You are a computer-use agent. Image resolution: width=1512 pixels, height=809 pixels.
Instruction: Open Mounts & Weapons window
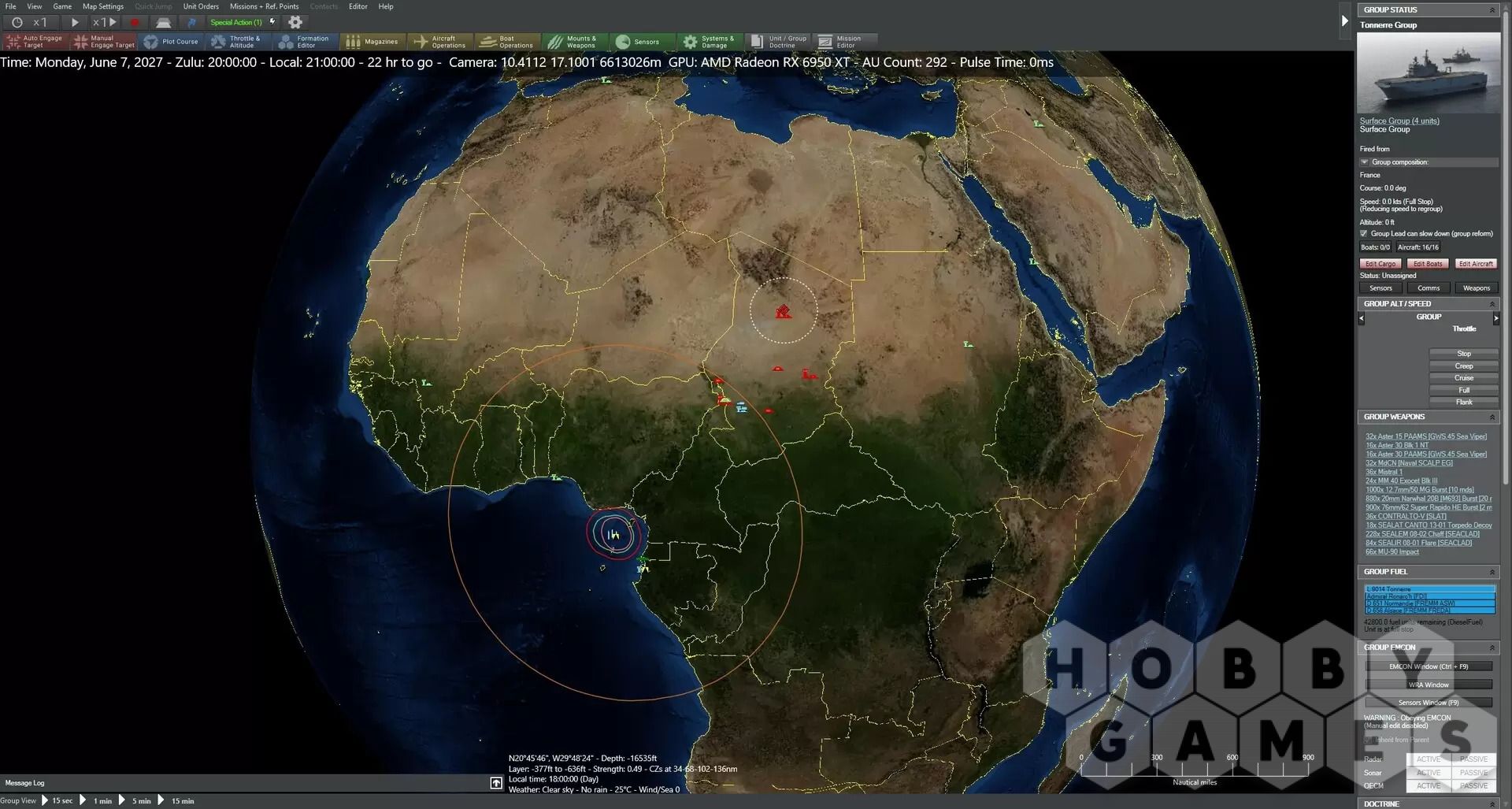[576, 42]
